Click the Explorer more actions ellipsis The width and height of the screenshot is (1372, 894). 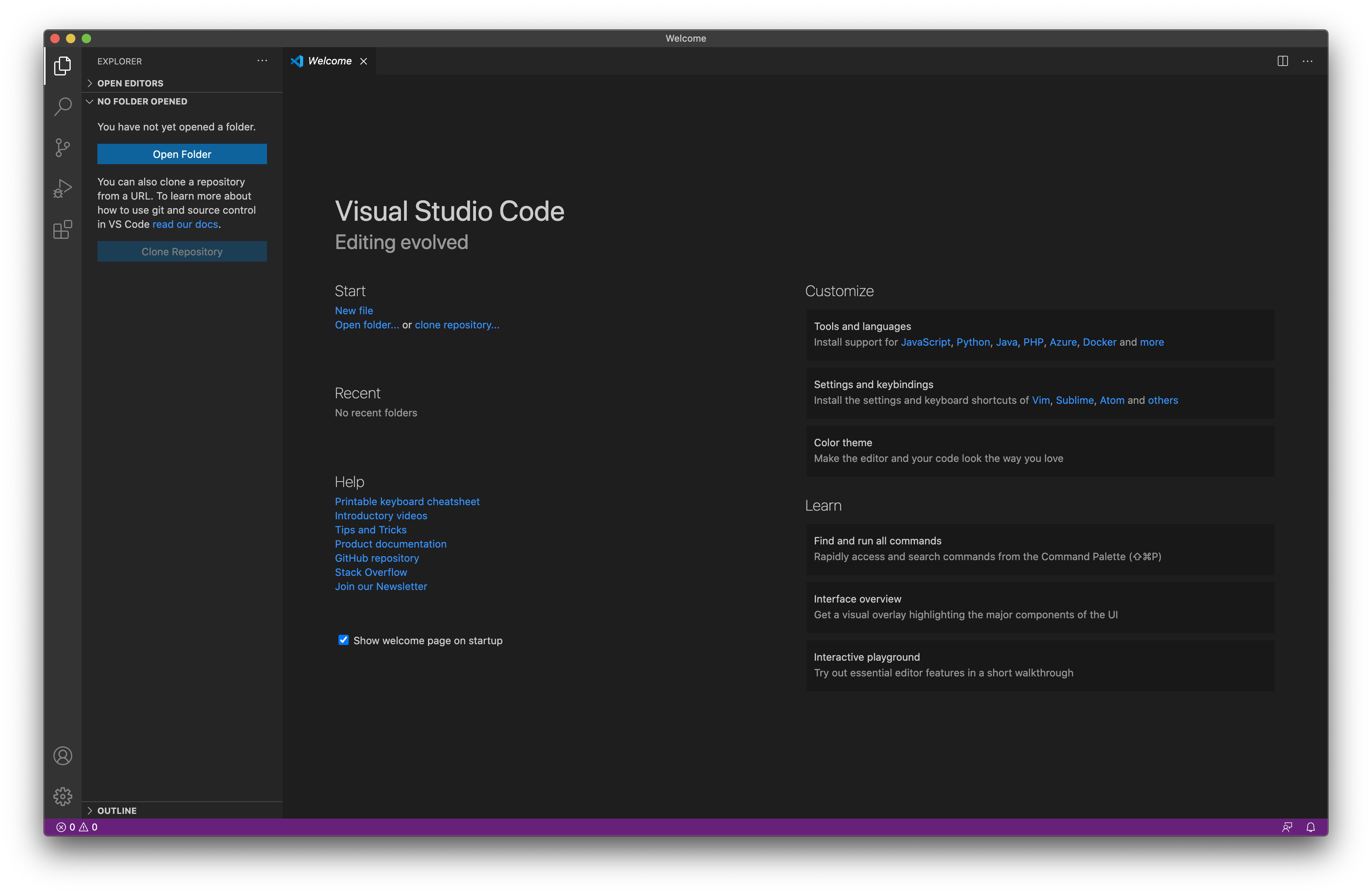click(x=262, y=60)
